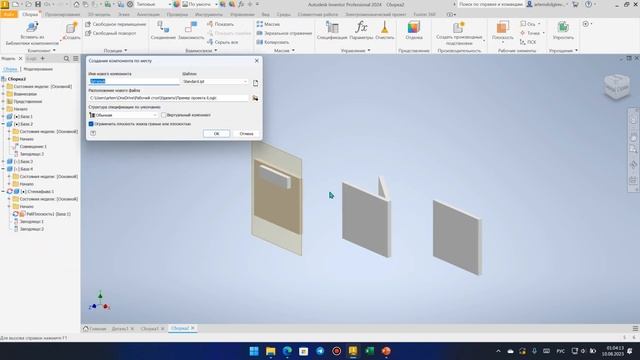Image resolution: width=640 pixels, height=360 pixels.
Task: Expand the Деталь 1 node in browser
Action: (x=3, y=117)
